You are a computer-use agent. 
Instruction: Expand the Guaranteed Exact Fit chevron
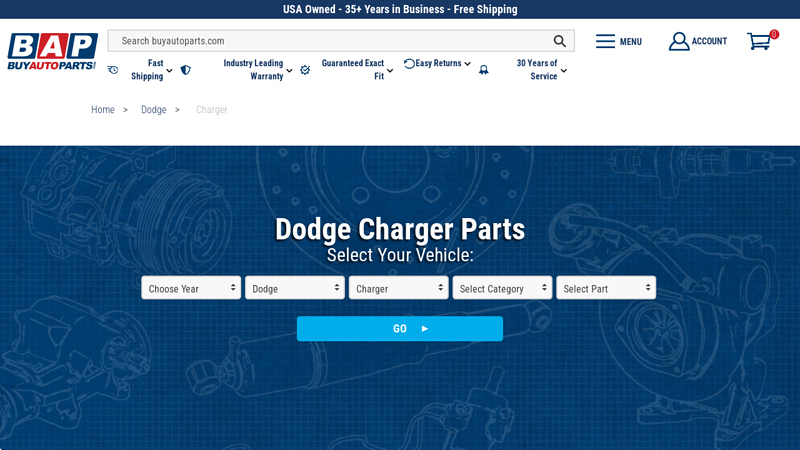(x=390, y=70)
